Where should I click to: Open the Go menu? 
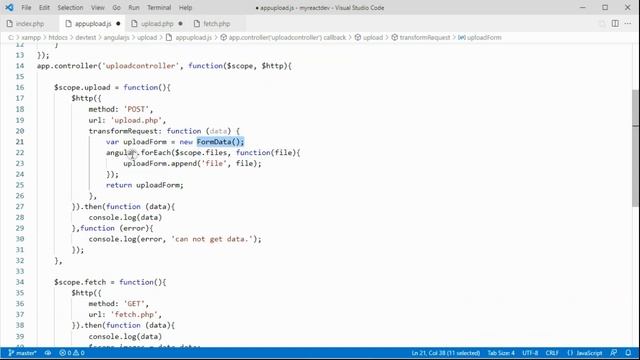(116, 8)
